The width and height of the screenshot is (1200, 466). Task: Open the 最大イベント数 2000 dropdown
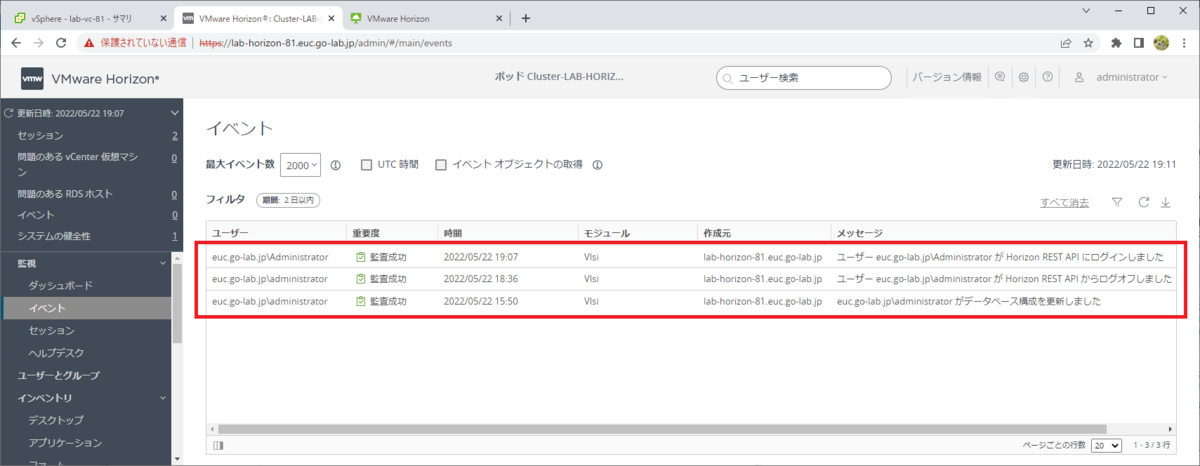pyautogui.click(x=300, y=165)
